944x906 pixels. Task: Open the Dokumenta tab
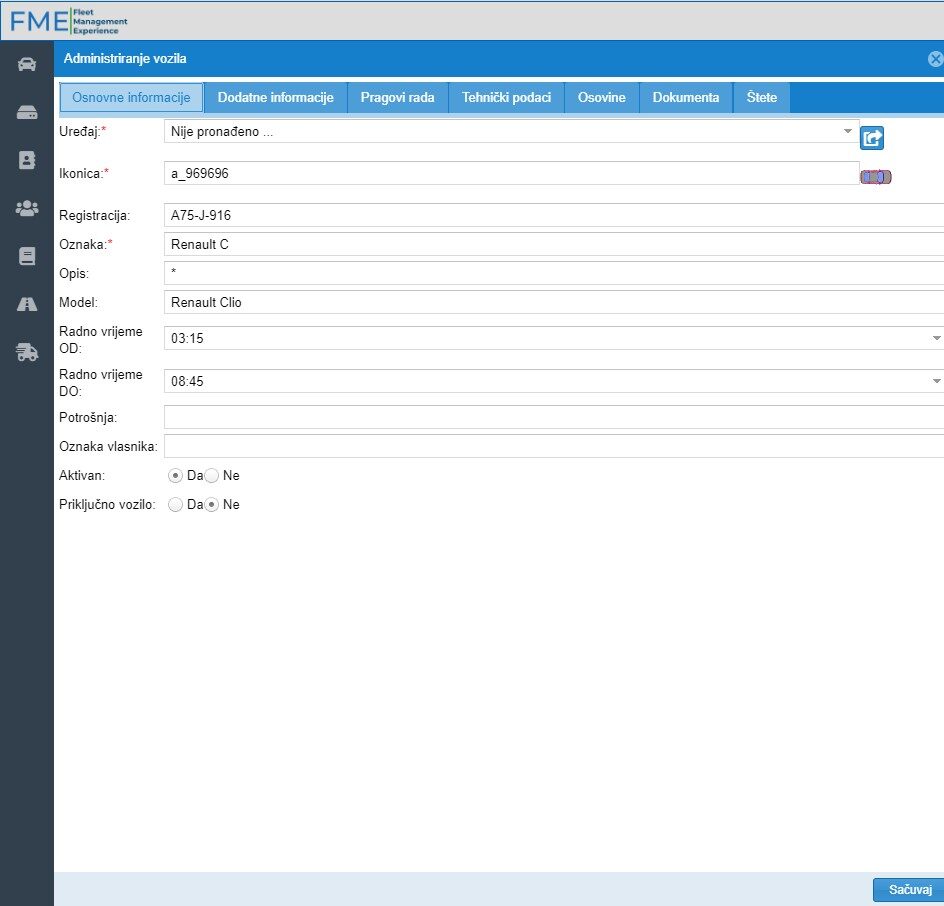point(686,98)
